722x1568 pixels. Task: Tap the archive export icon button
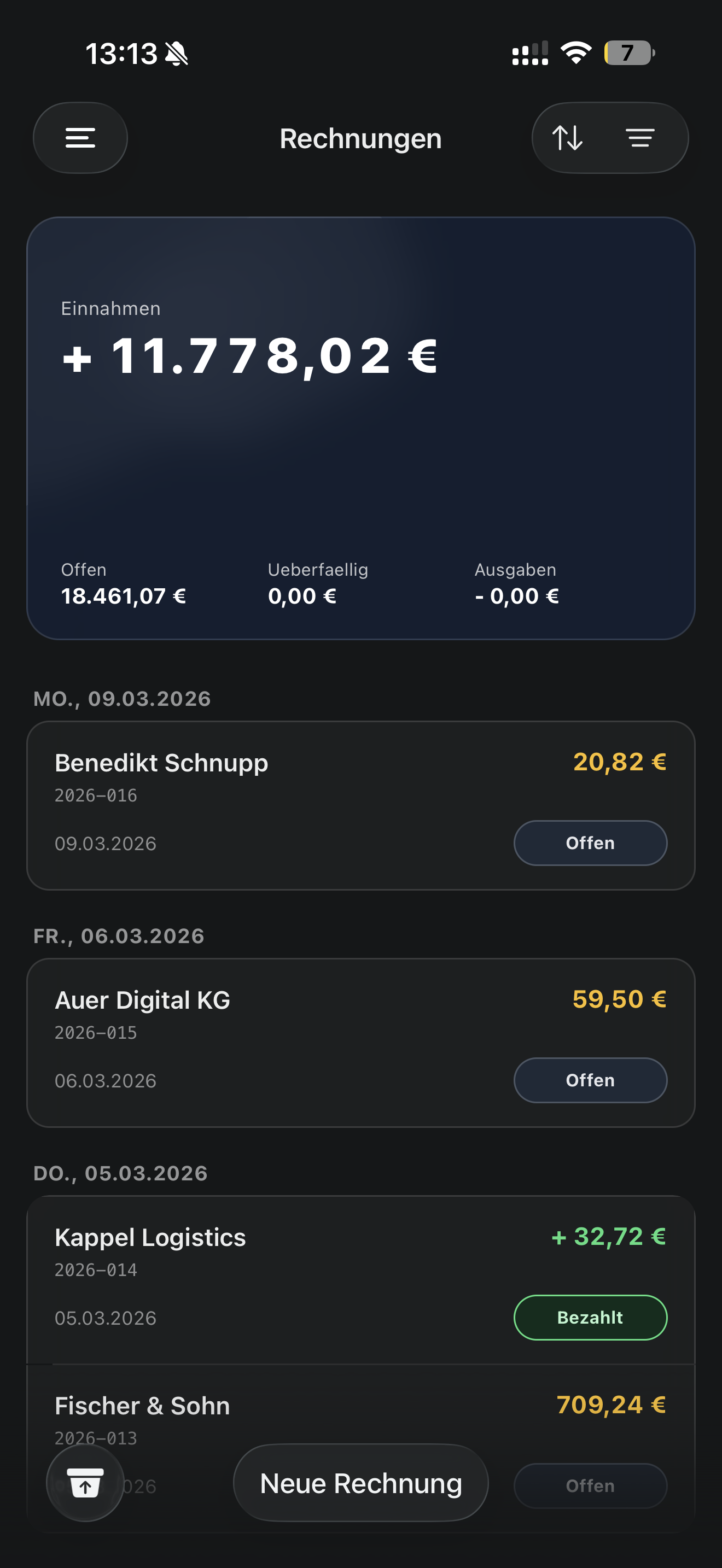tap(85, 1483)
